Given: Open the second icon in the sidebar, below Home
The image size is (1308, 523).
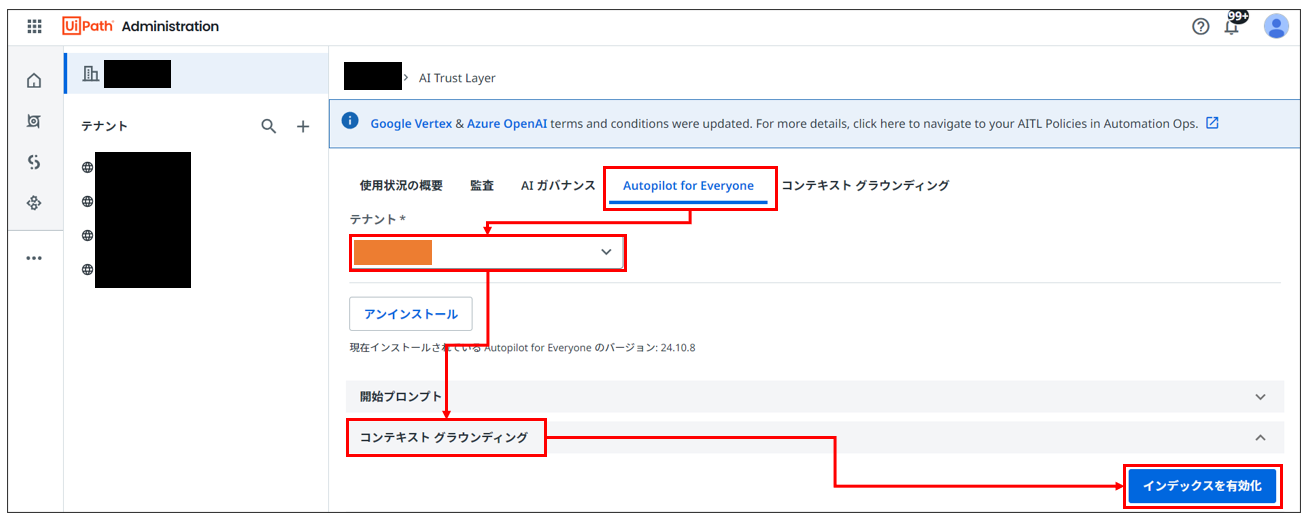Looking at the screenshot, I should pyautogui.click(x=34, y=121).
